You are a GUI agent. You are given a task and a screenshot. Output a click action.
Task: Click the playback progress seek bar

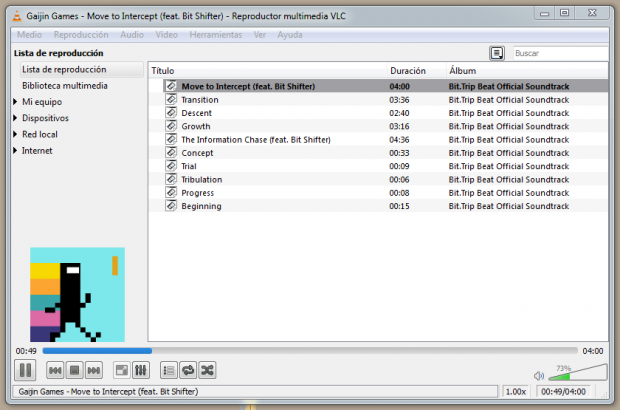point(310,351)
